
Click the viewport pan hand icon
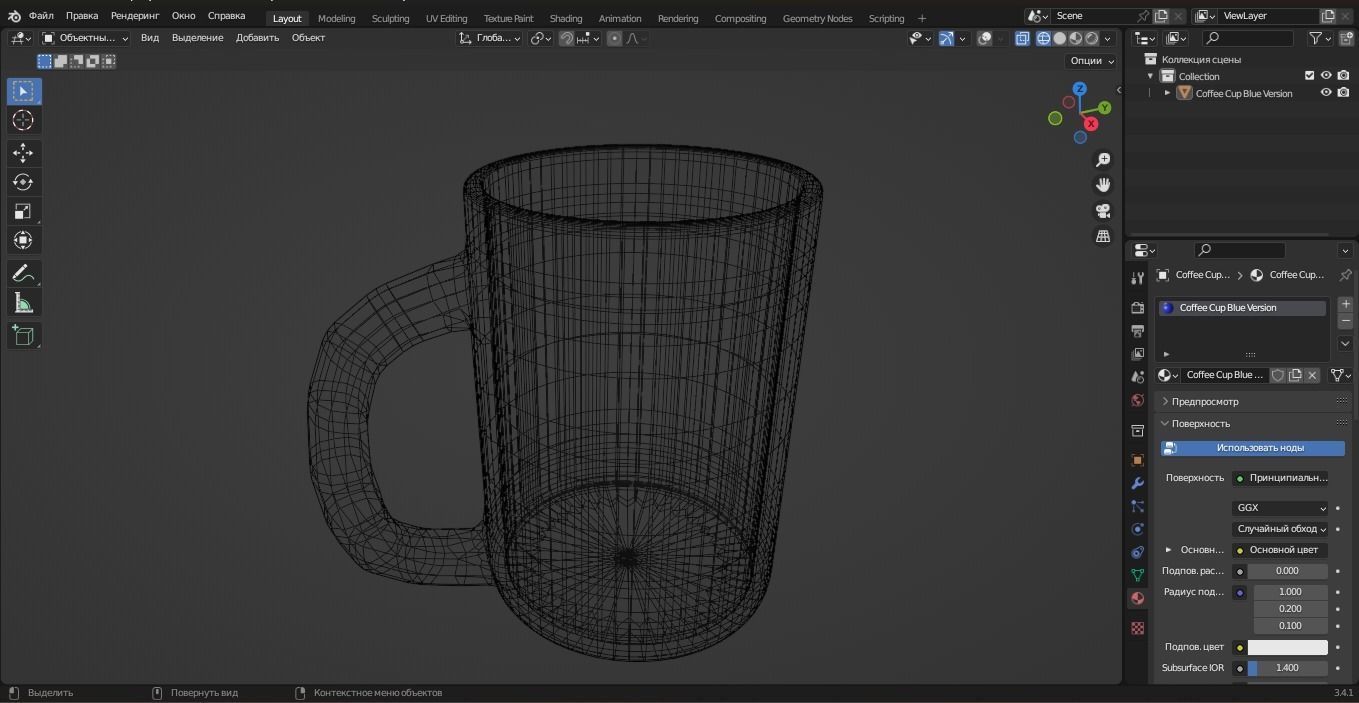tap(1103, 185)
